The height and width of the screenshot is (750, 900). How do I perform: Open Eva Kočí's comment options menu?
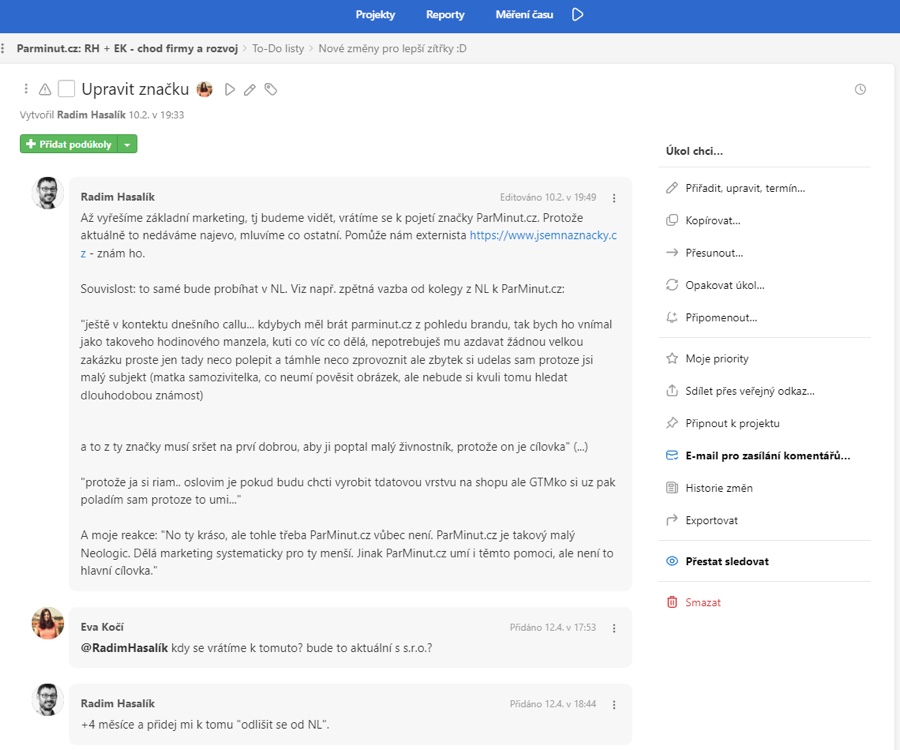tap(614, 628)
